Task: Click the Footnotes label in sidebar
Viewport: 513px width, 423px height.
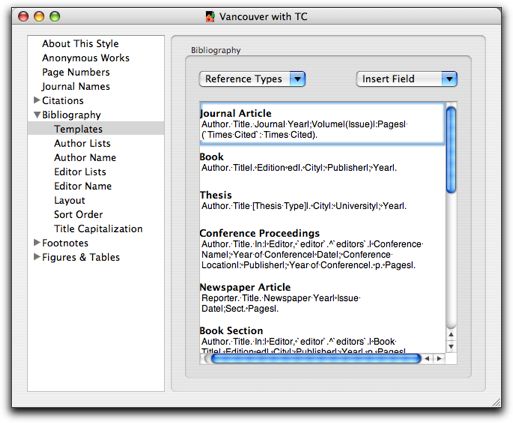Action: click(x=65, y=243)
